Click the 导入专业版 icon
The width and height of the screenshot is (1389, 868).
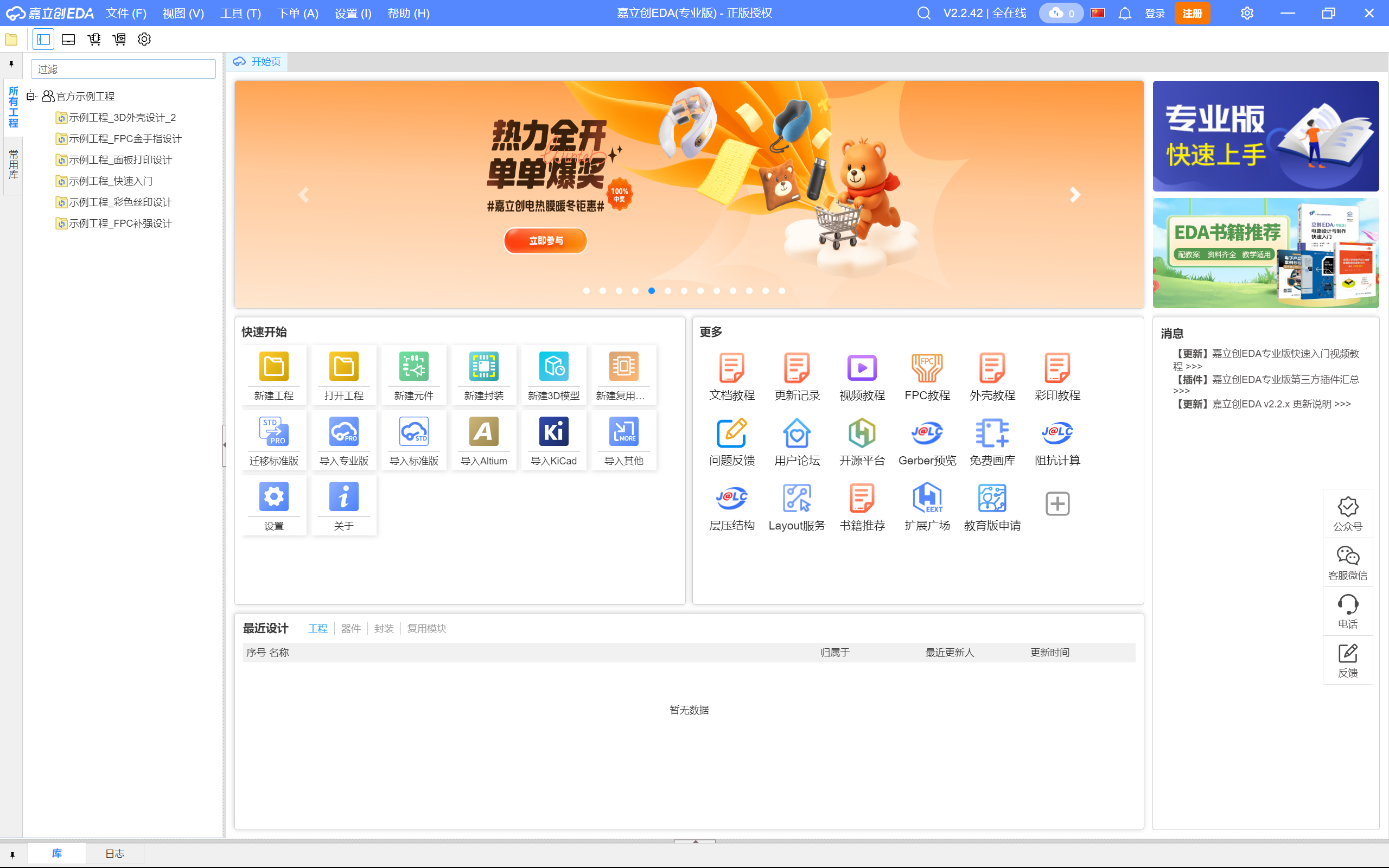pyautogui.click(x=344, y=431)
